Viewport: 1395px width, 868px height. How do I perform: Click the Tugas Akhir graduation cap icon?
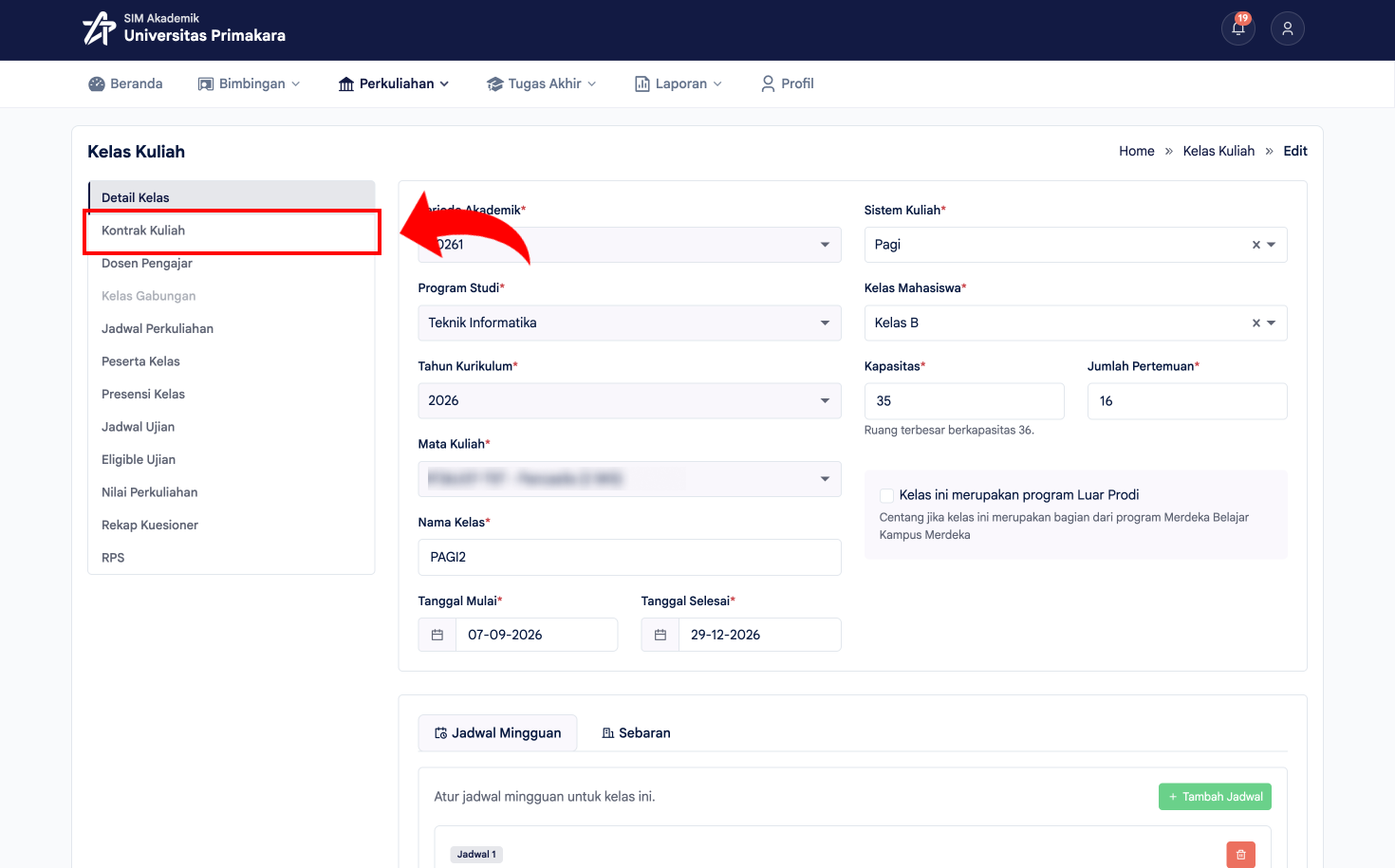pyautogui.click(x=494, y=84)
